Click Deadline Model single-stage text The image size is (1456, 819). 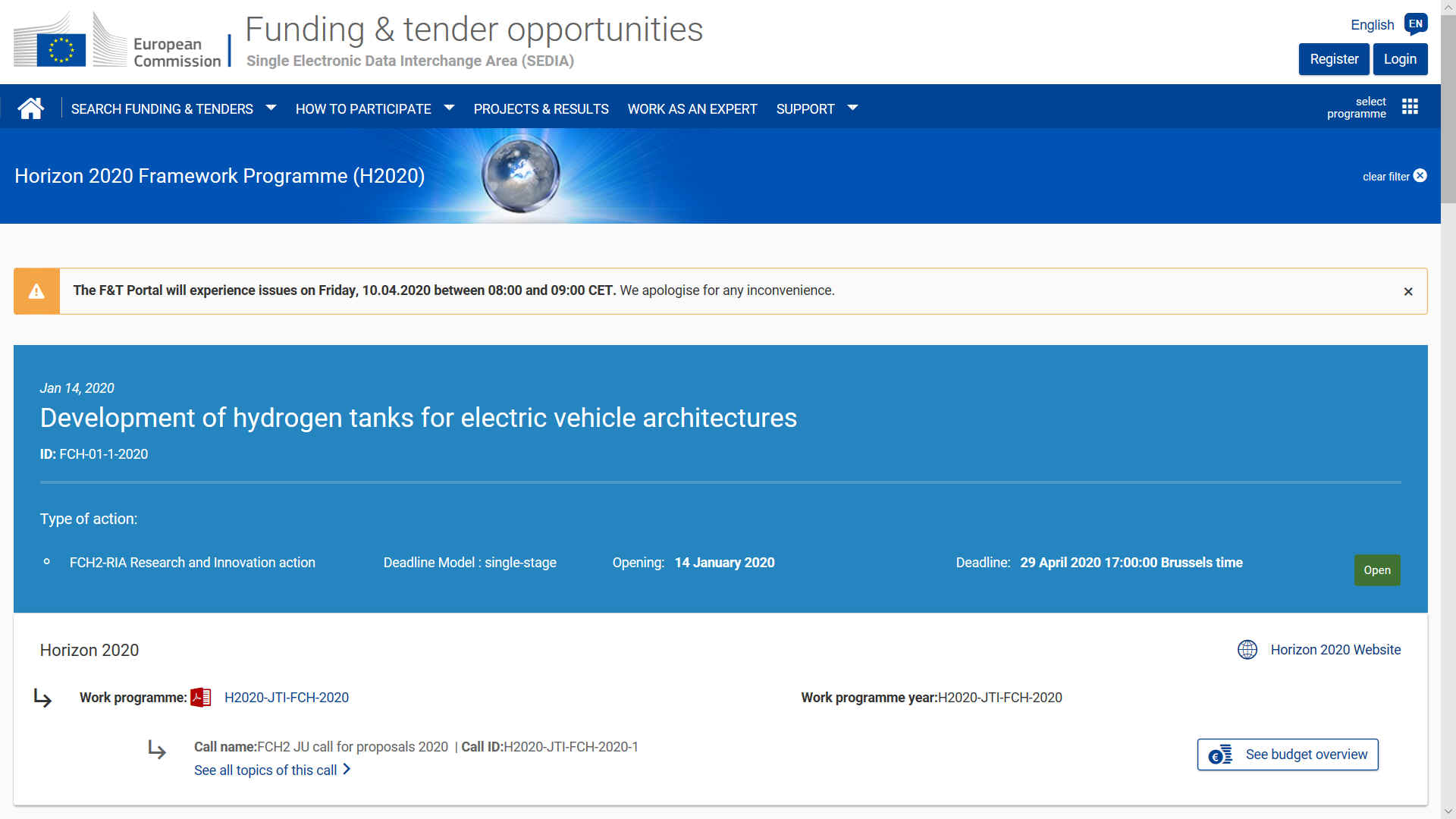point(470,563)
